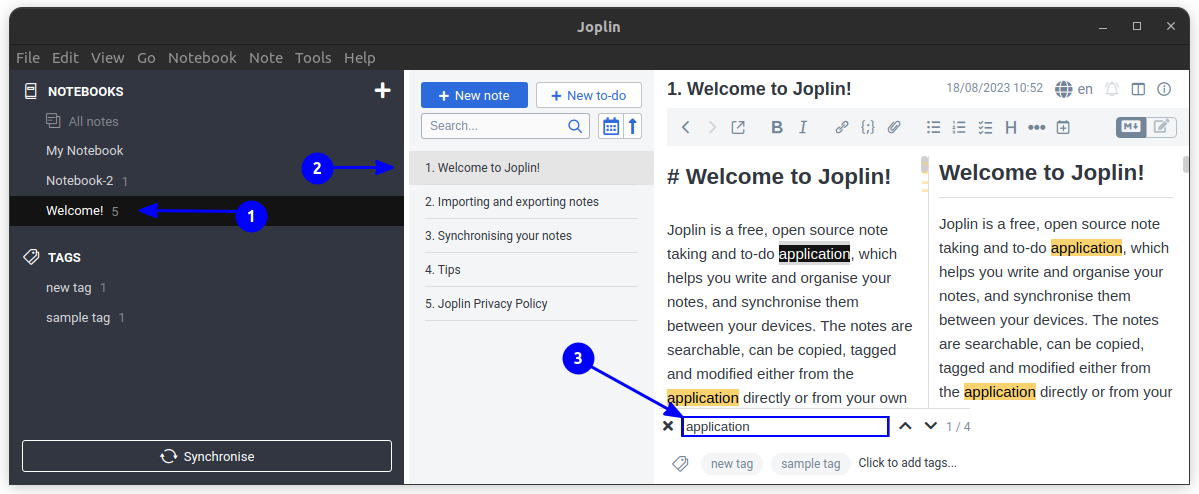Open the File menu

pyautogui.click(x=28, y=57)
